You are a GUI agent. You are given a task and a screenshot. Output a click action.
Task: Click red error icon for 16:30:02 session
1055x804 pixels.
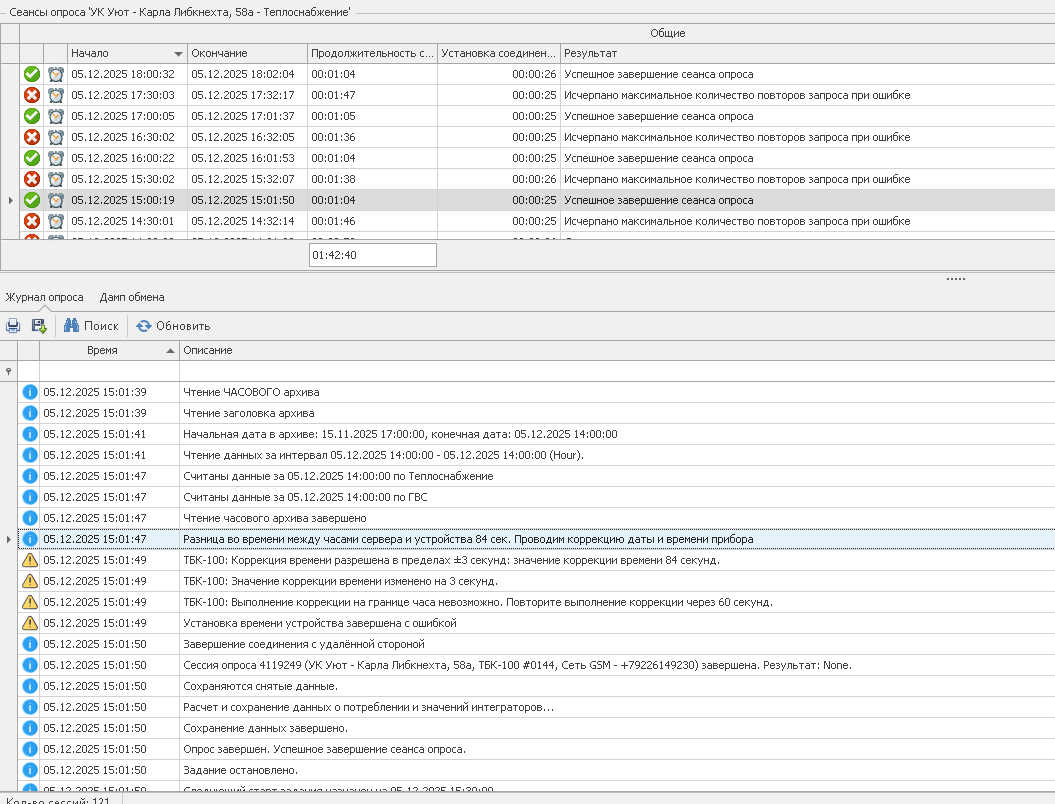click(32, 137)
